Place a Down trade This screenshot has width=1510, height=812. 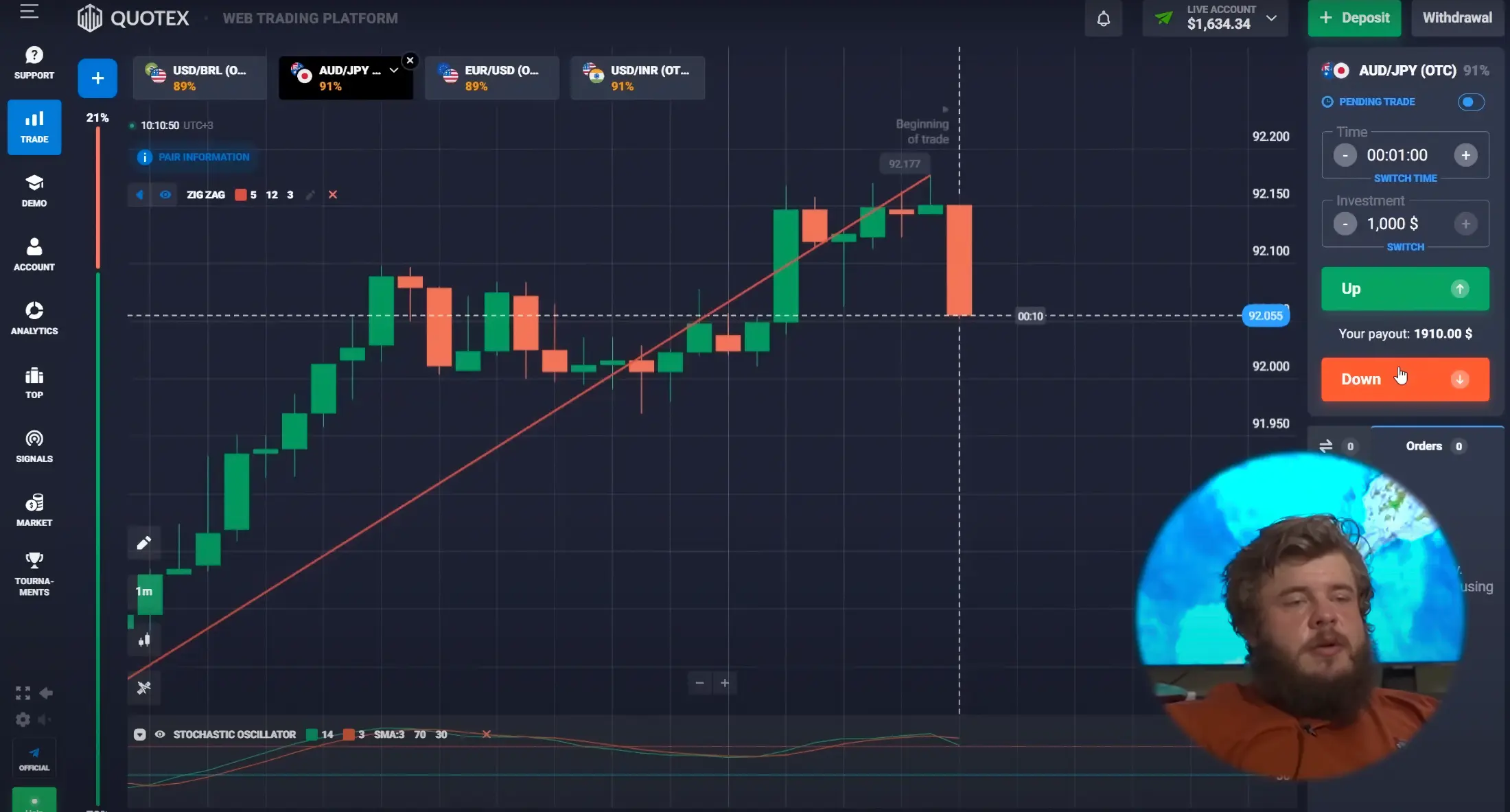tap(1405, 380)
